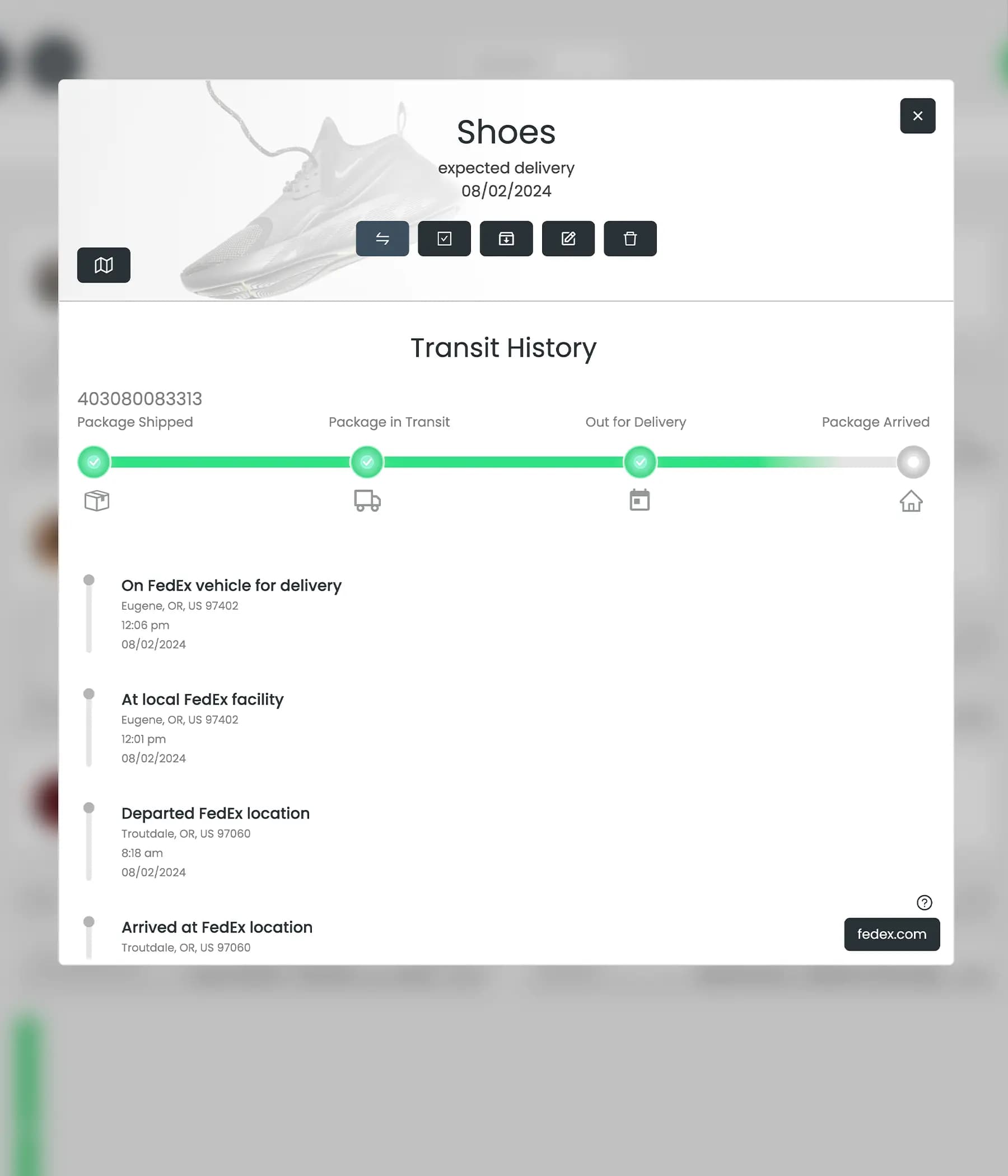Click the timeline dot beside 'Departed FedEx location'
1008x1176 pixels.
pyautogui.click(x=89, y=808)
